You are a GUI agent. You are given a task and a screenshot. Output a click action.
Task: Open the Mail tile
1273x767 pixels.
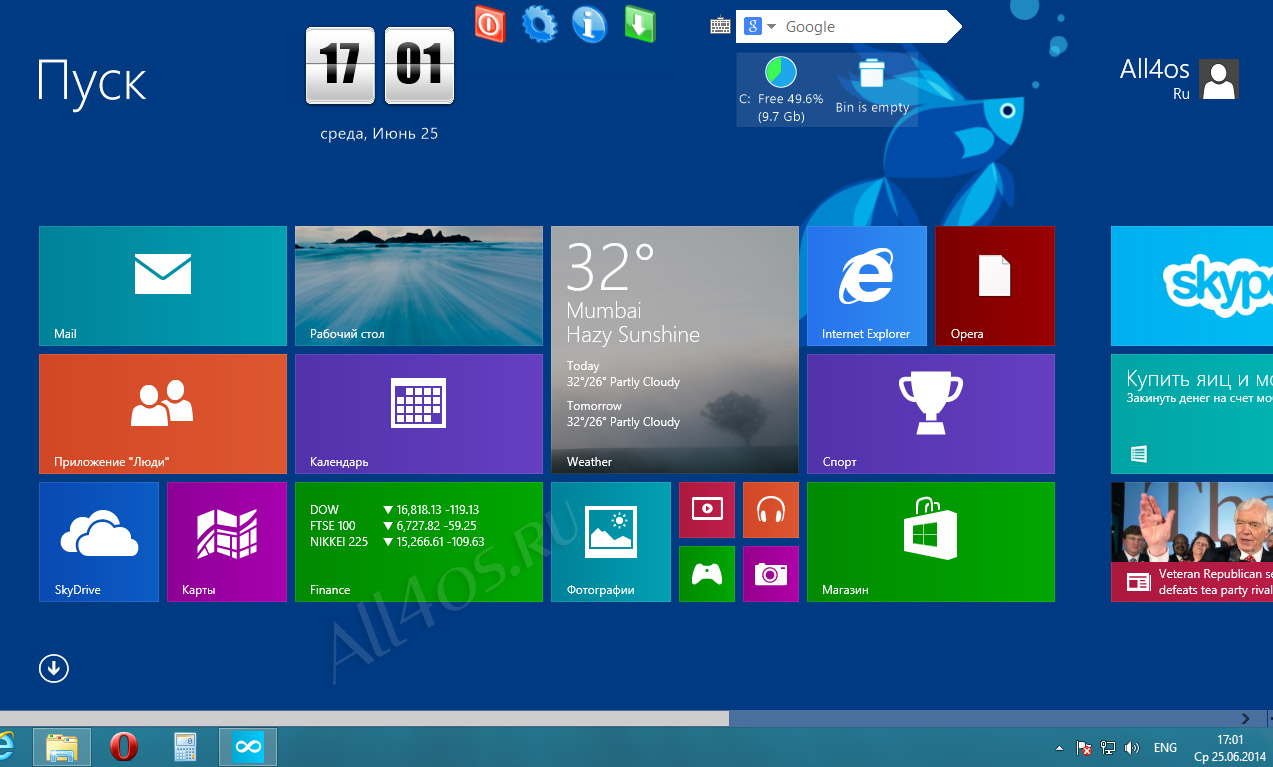tap(163, 286)
